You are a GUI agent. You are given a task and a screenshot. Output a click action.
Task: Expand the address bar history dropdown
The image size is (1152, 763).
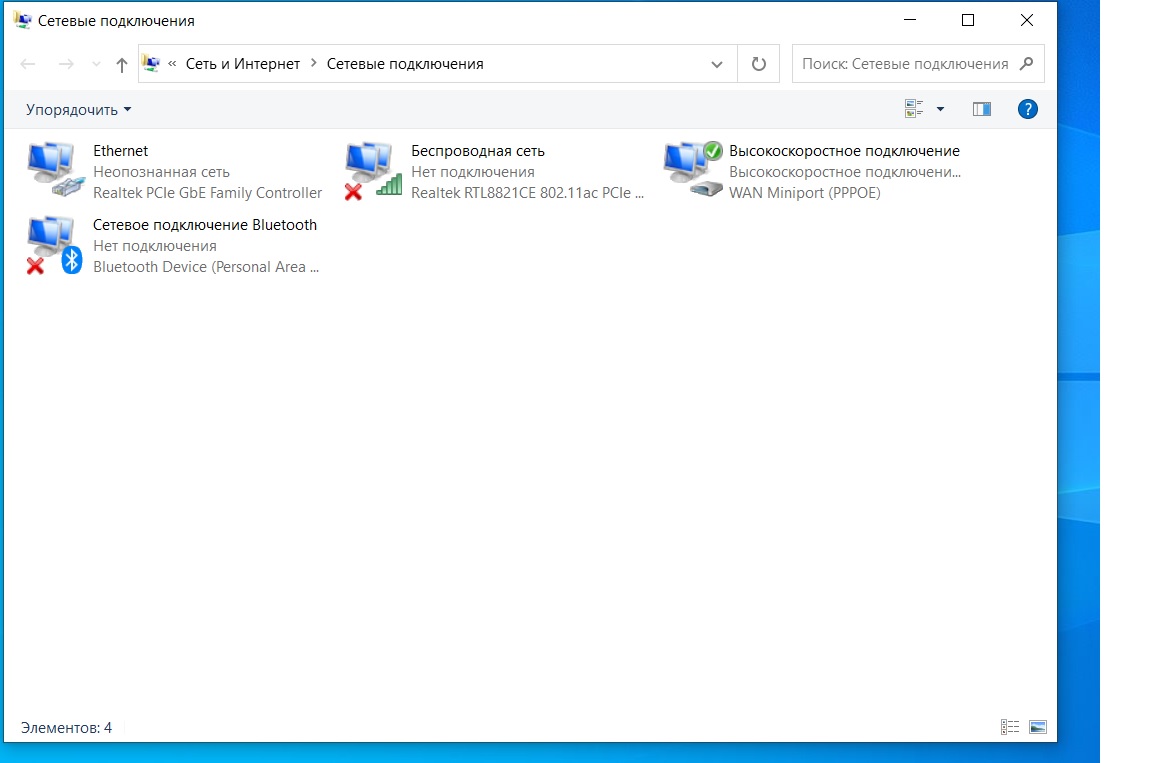coord(717,64)
